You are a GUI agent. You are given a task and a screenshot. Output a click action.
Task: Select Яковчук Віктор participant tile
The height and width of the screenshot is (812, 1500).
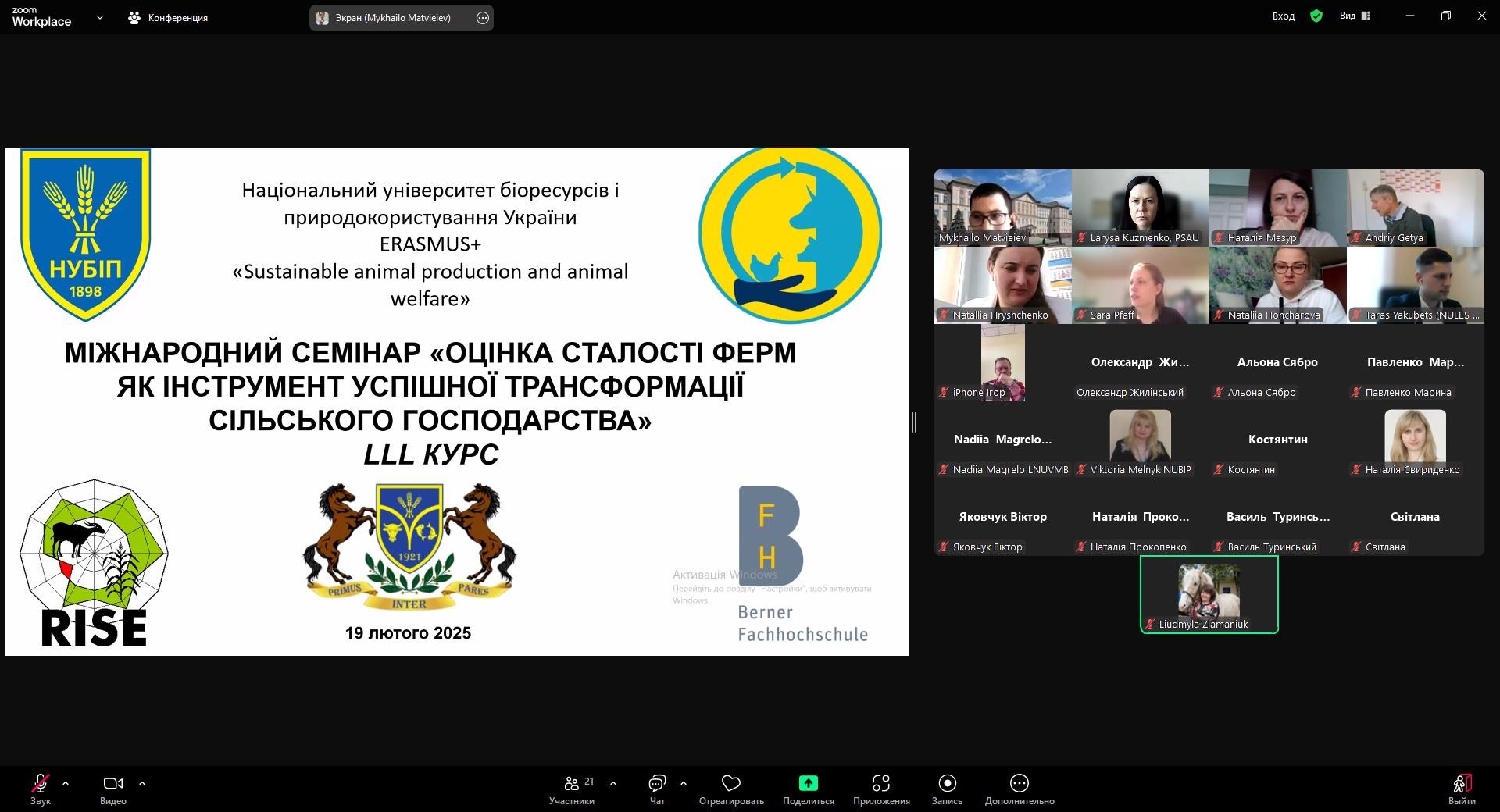tap(1003, 517)
